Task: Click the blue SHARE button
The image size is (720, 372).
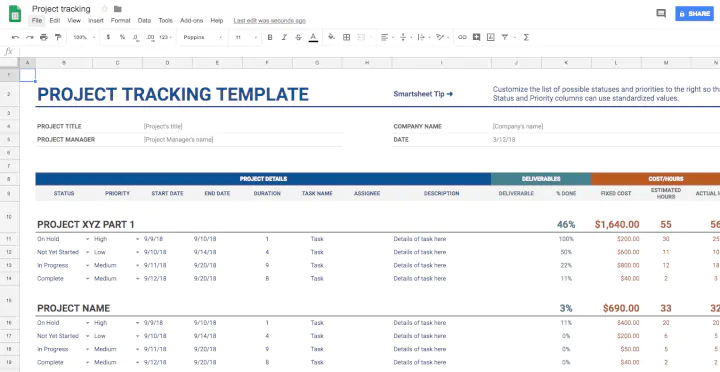Action: [694, 14]
